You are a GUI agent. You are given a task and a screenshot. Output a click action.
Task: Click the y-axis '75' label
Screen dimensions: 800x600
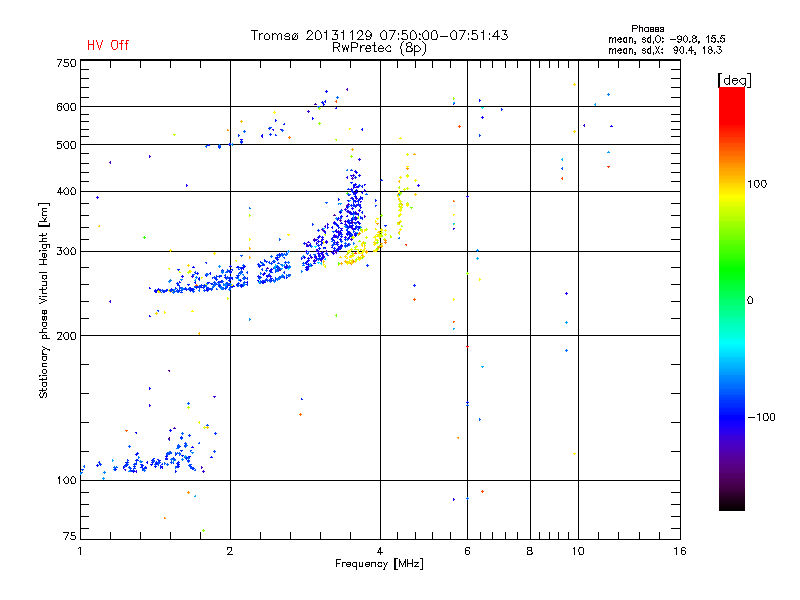point(70,536)
